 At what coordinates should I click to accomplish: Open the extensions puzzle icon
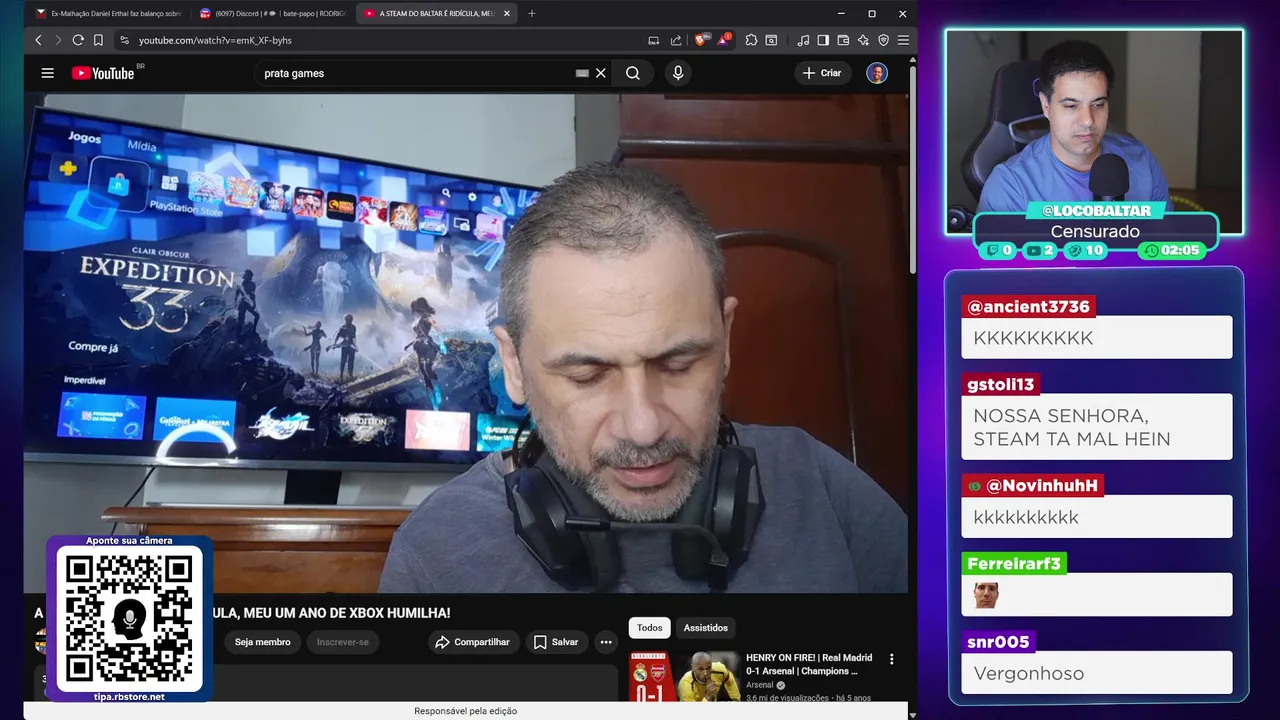tap(751, 40)
